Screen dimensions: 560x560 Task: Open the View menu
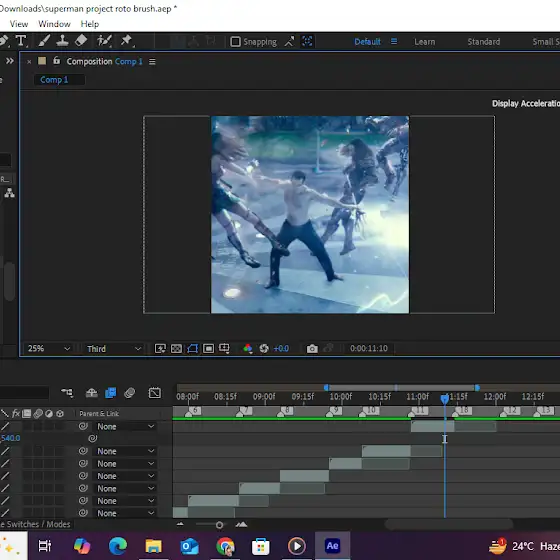(x=19, y=24)
